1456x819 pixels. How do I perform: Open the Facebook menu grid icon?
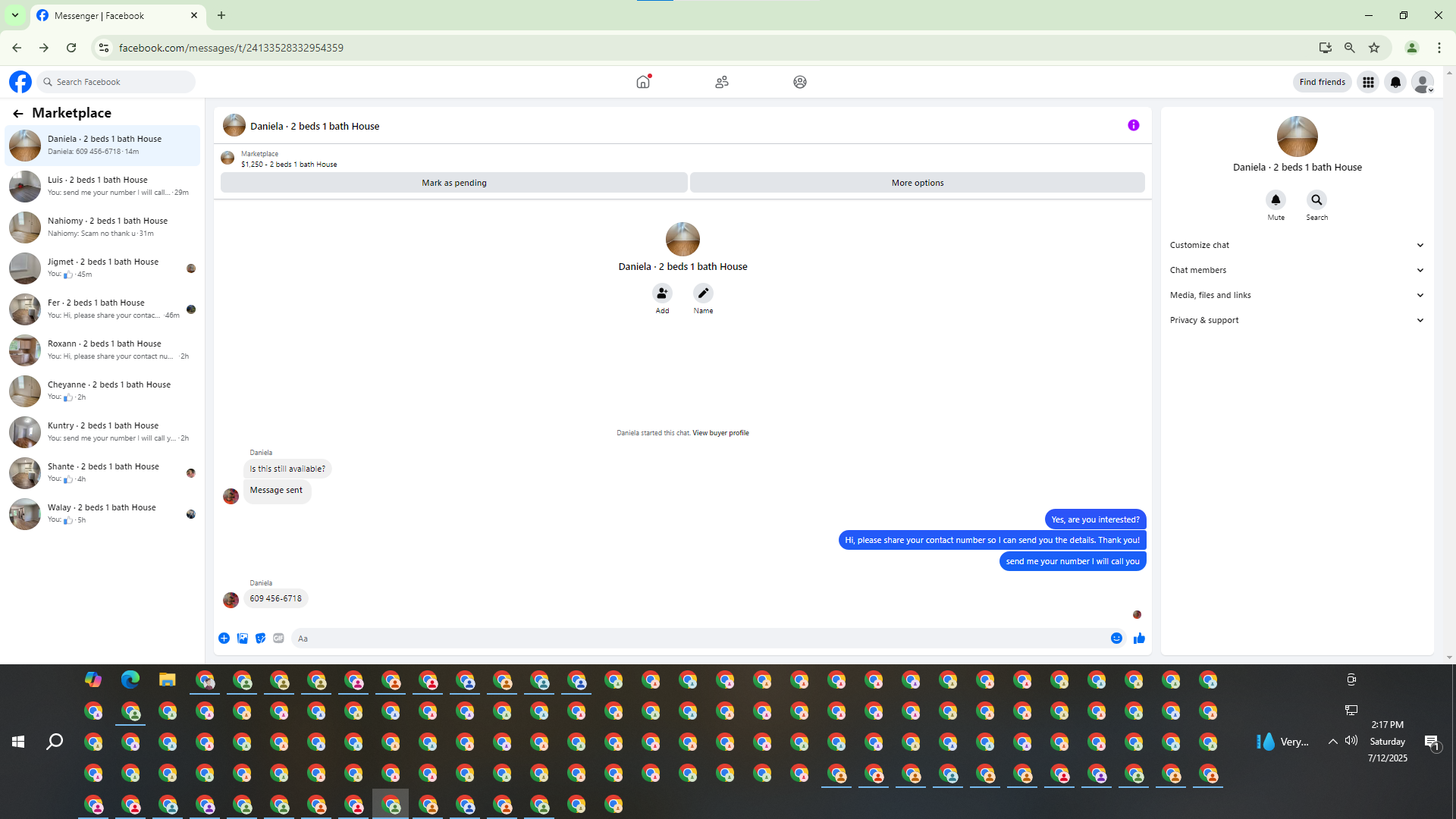coord(1368,82)
